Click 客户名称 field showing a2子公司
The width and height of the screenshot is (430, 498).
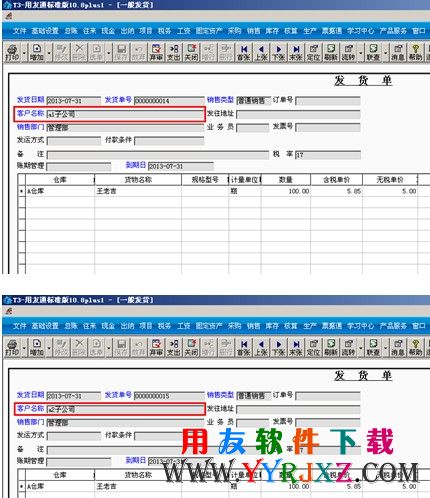125,409
